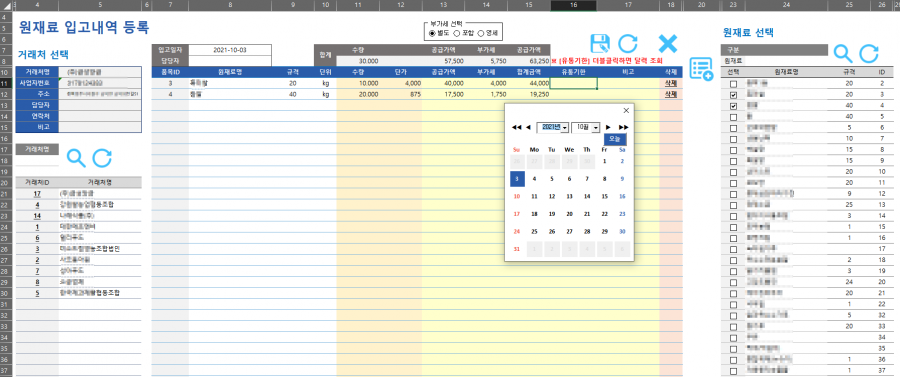Click the 입고일자 field showing 2021-10-03
Image resolution: width=900 pixels, height=377 pixels.
click(230, 50)
